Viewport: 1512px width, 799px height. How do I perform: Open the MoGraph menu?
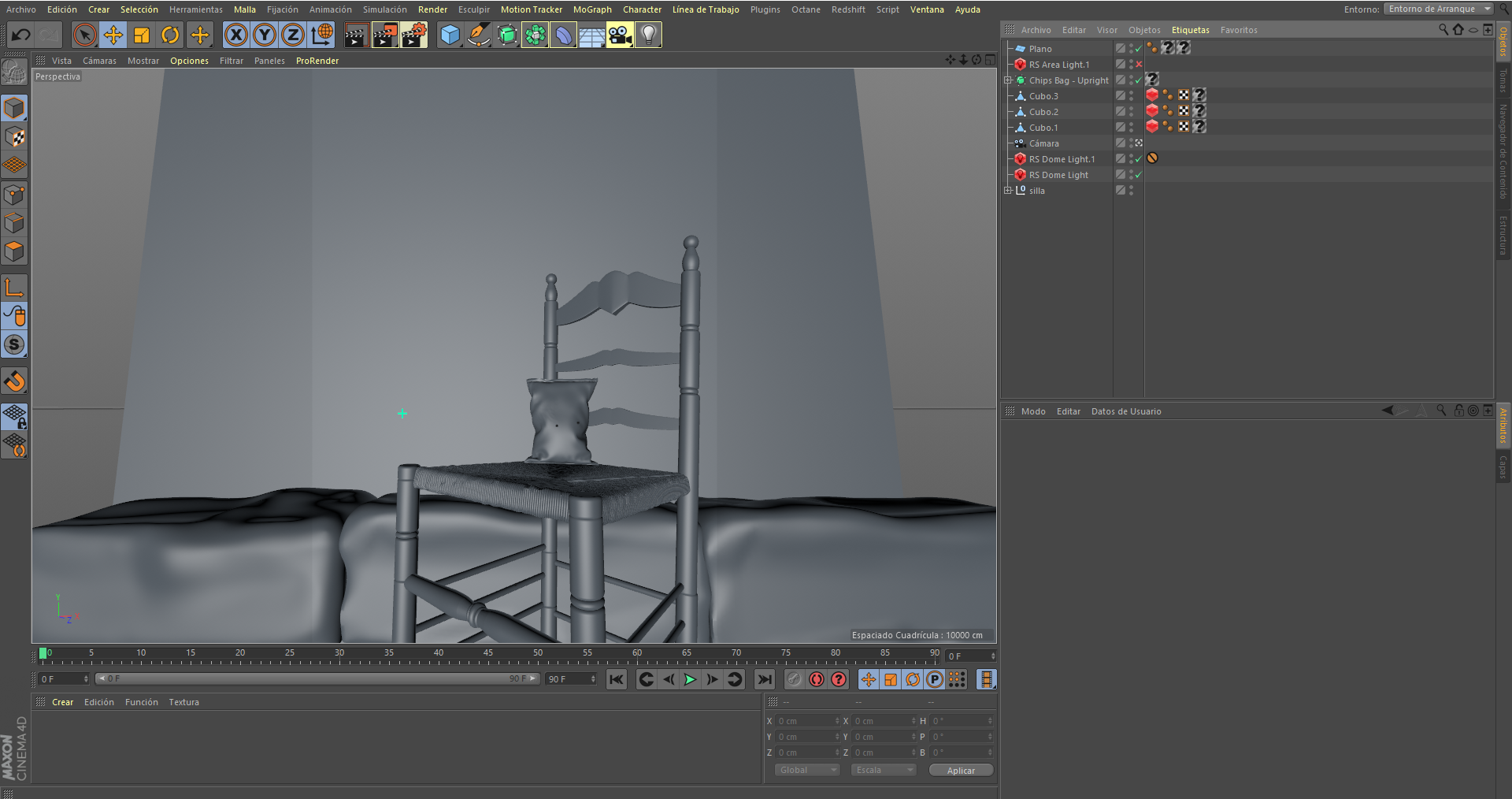592,9
